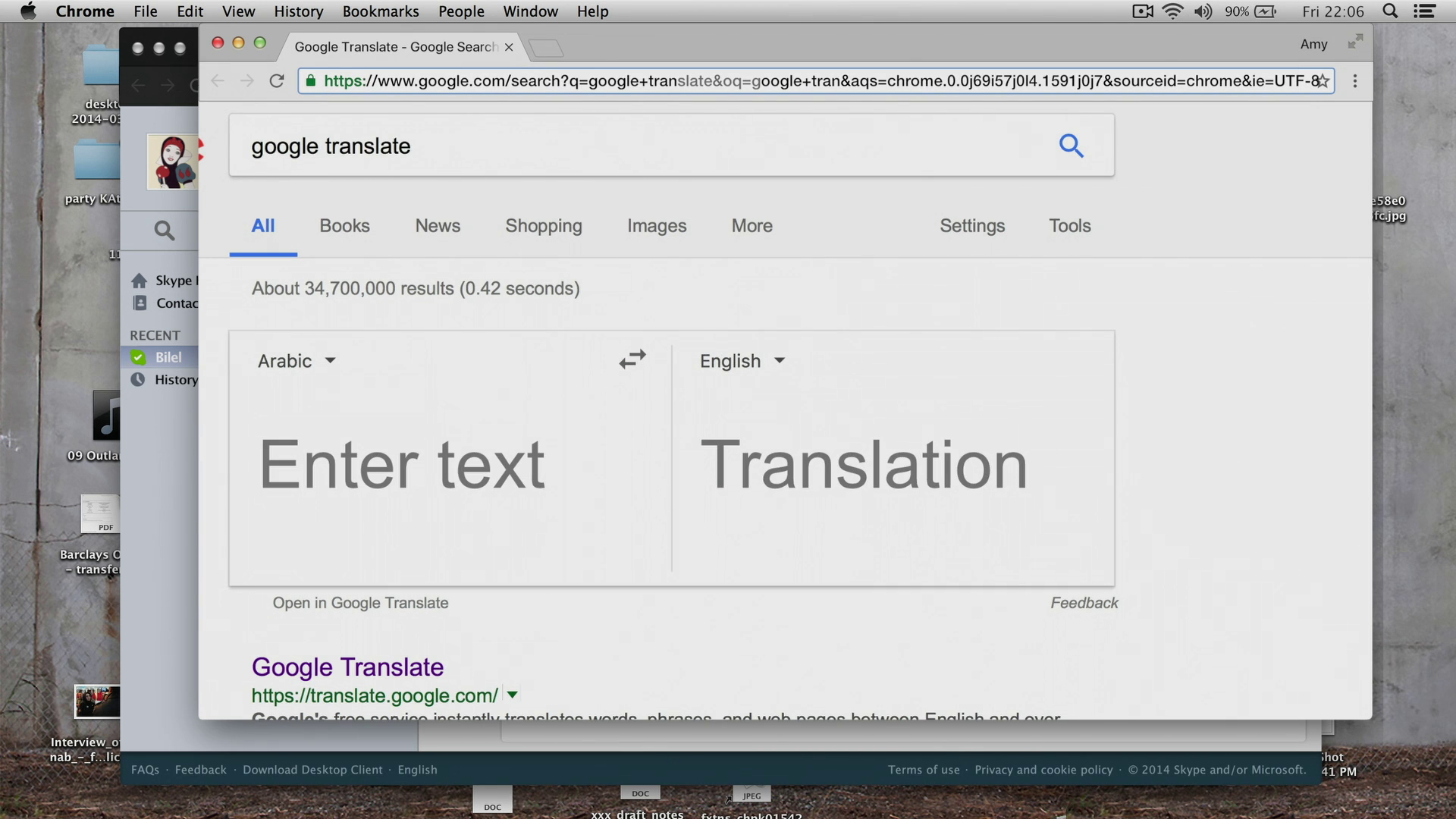Close the Google Translate tab
Image resolution: width=1456 pixels, height=819 pixels.
(509, 47)
